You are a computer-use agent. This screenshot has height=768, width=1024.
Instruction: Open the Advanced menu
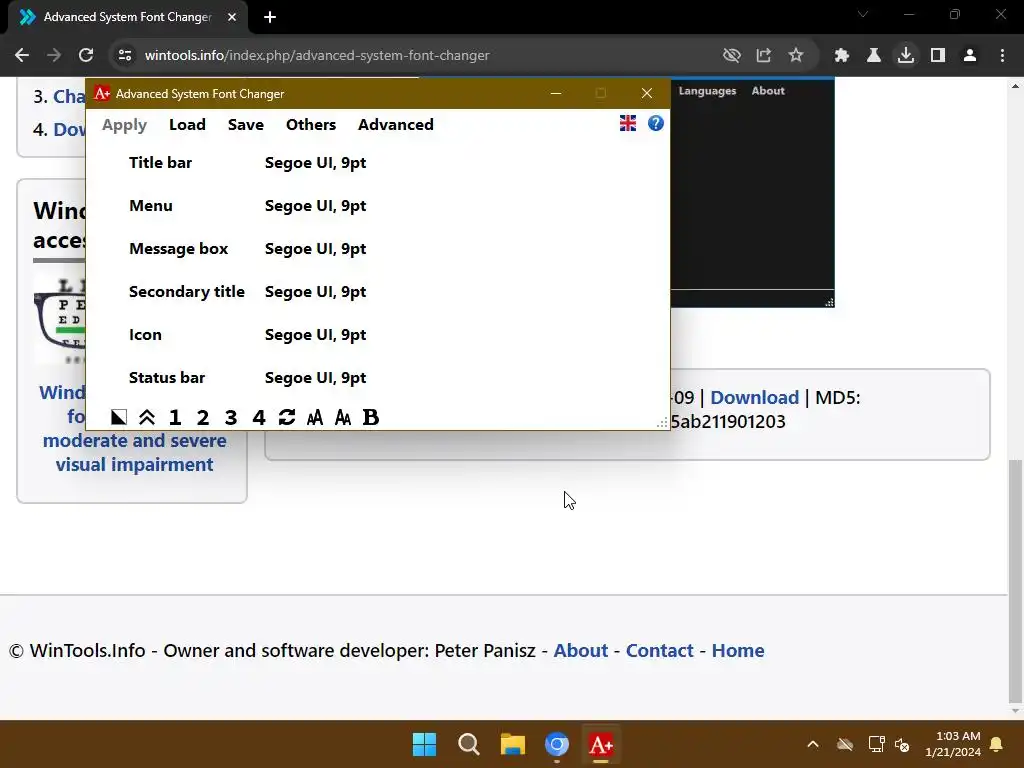coord(396,125)
